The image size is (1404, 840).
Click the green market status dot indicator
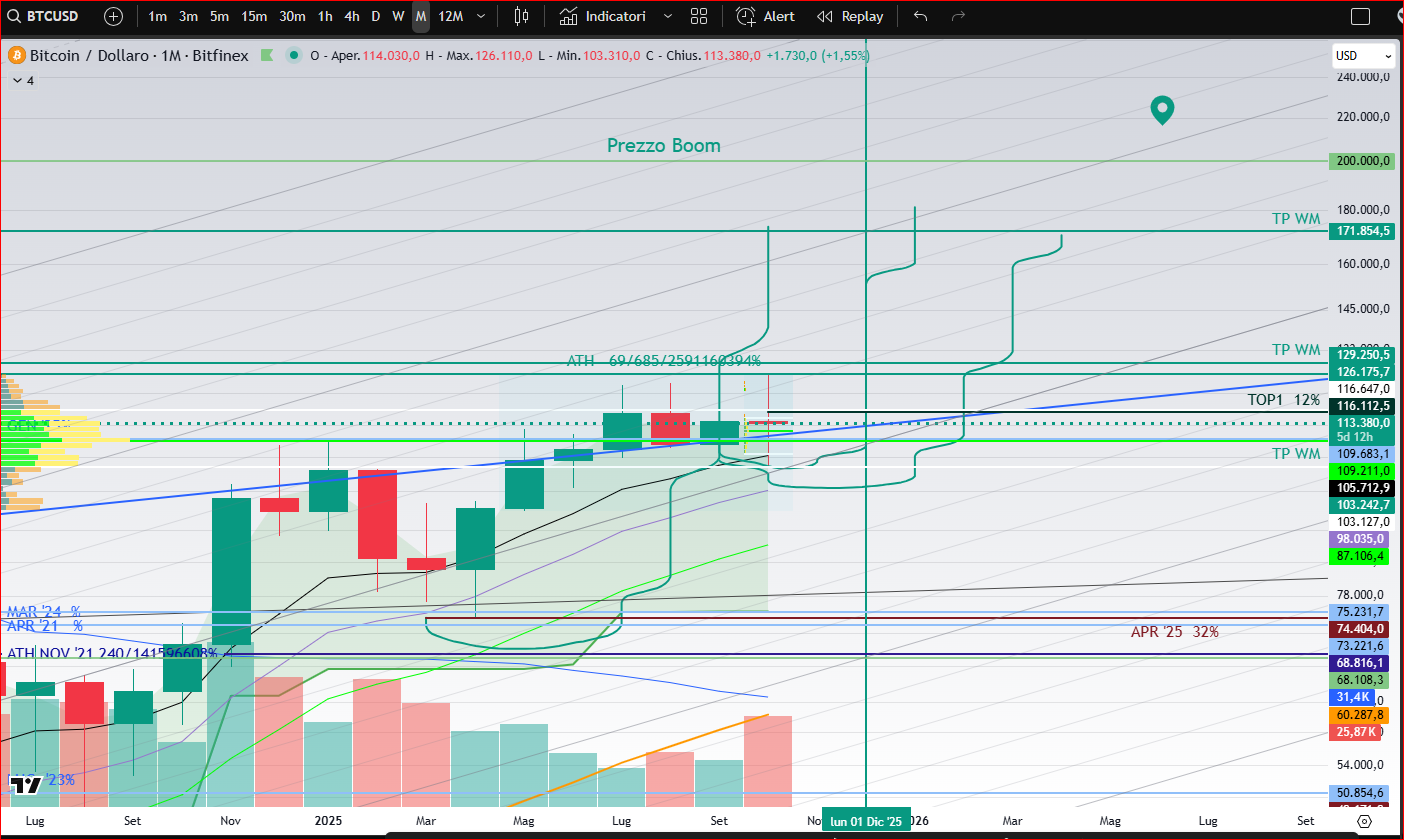pyautogui.click(x=292, y=56)
